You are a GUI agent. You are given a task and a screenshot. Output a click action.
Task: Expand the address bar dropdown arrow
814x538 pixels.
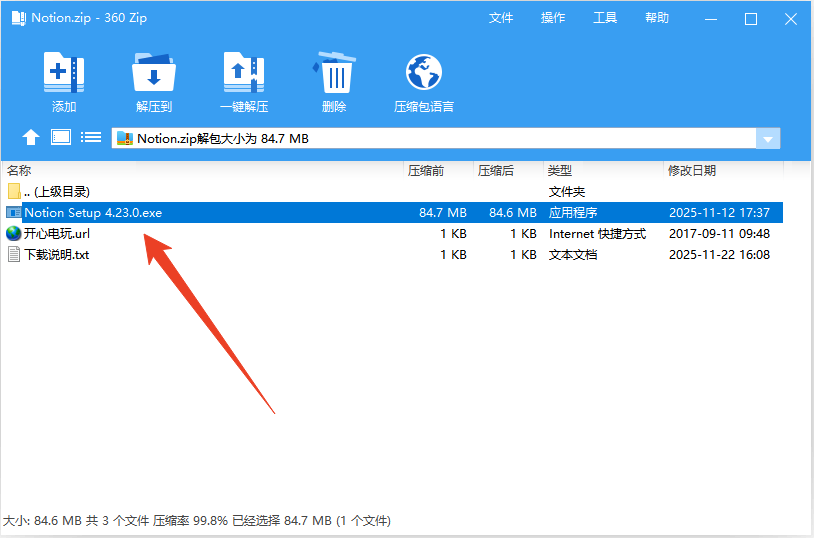pos(768,139)
